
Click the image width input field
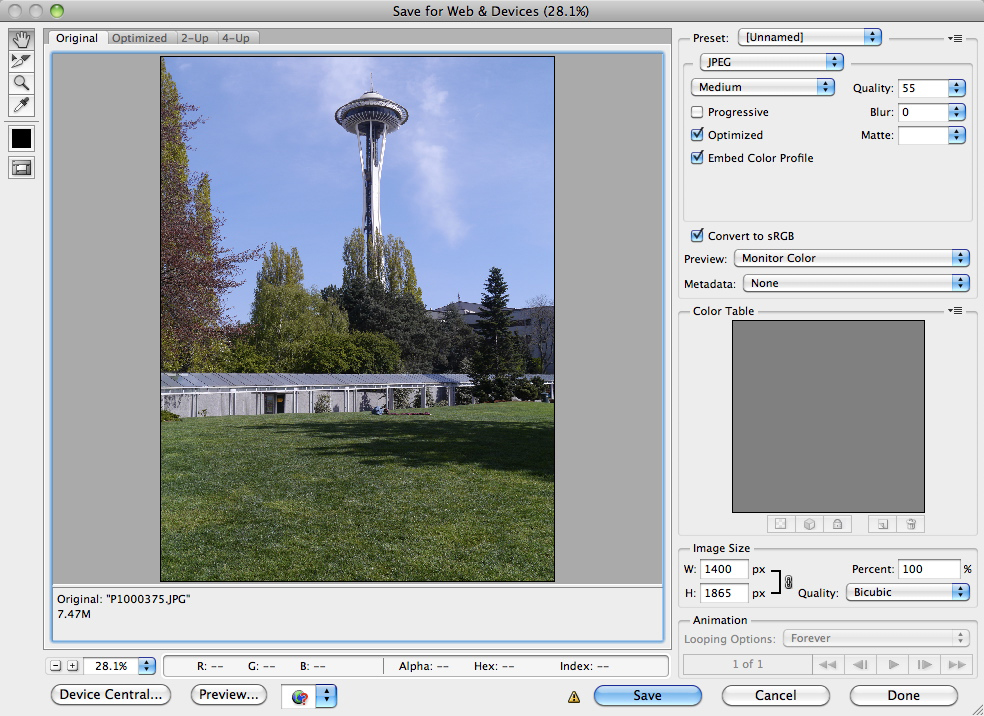coord(723,569)
